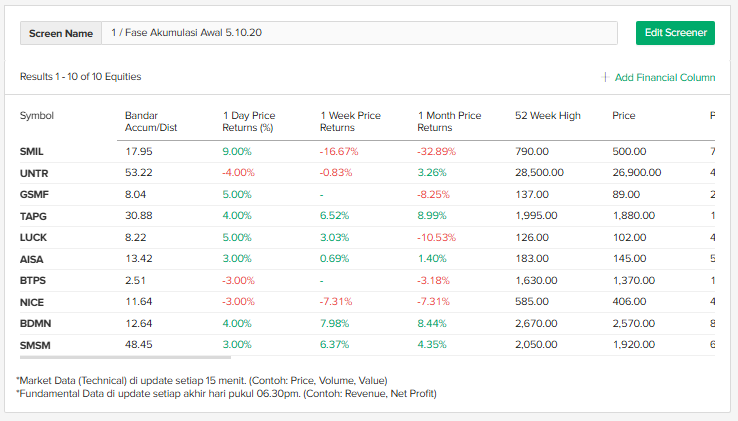738x421 pixels.
Task: Click the BDMN ticker symbol
Action: (x=34, y=324)
